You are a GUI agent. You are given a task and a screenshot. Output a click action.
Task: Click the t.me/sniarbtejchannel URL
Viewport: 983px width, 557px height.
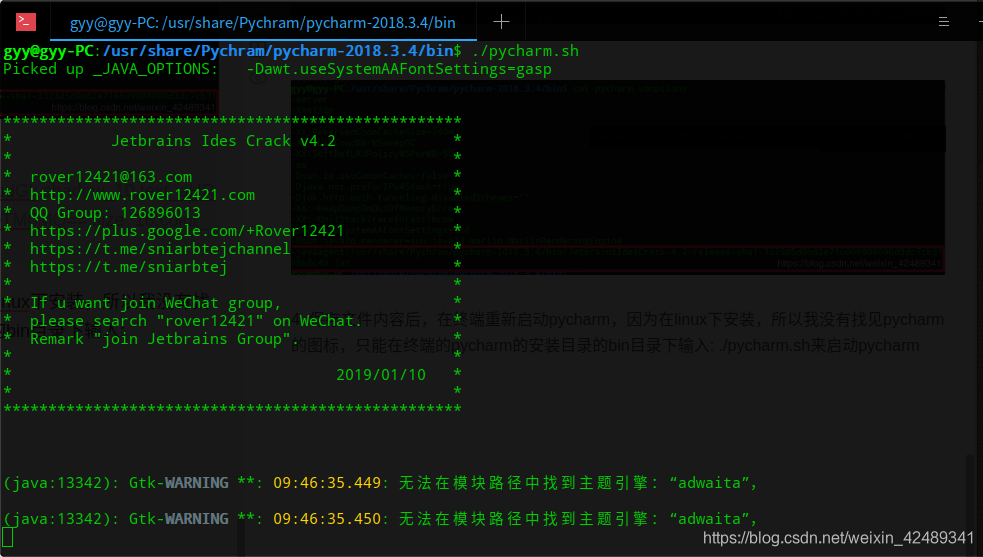(160, 249)
